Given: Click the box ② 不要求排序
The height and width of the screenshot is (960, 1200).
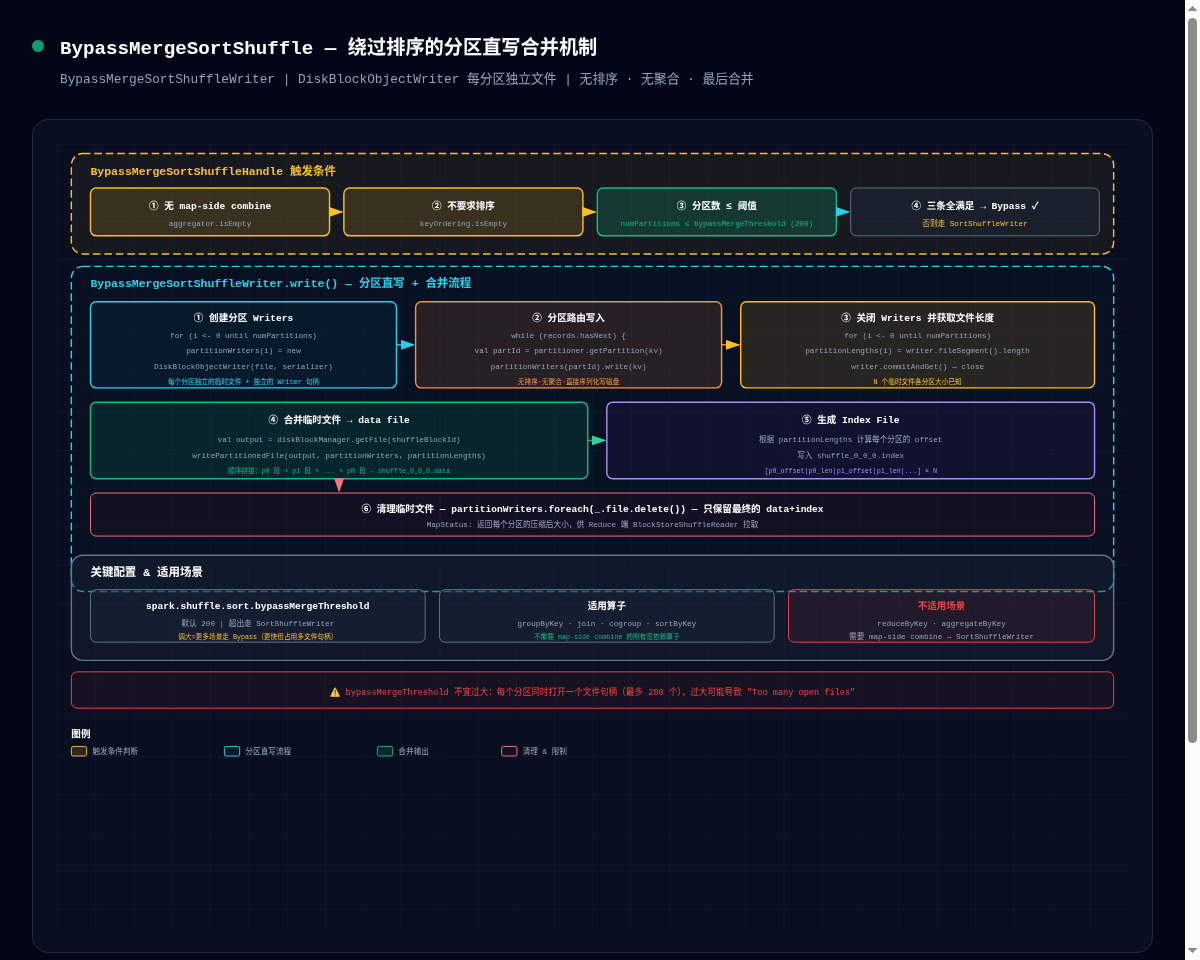Looking at the screenshot, I should click(463, 212).
